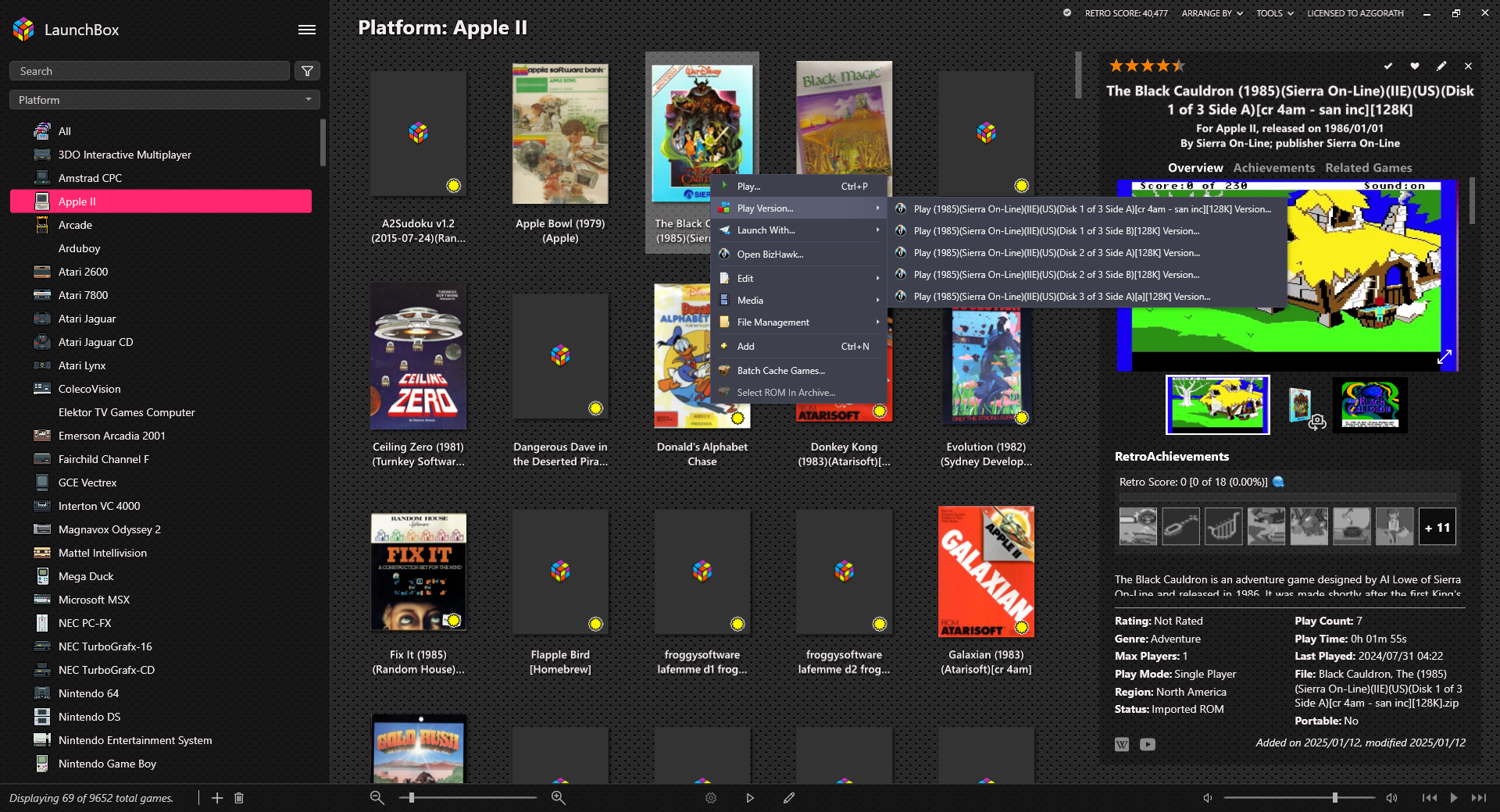The width and height of the screenshot is (1500, 812).
Task: Switch to the Achievements tab
Action: [1274, 168]
